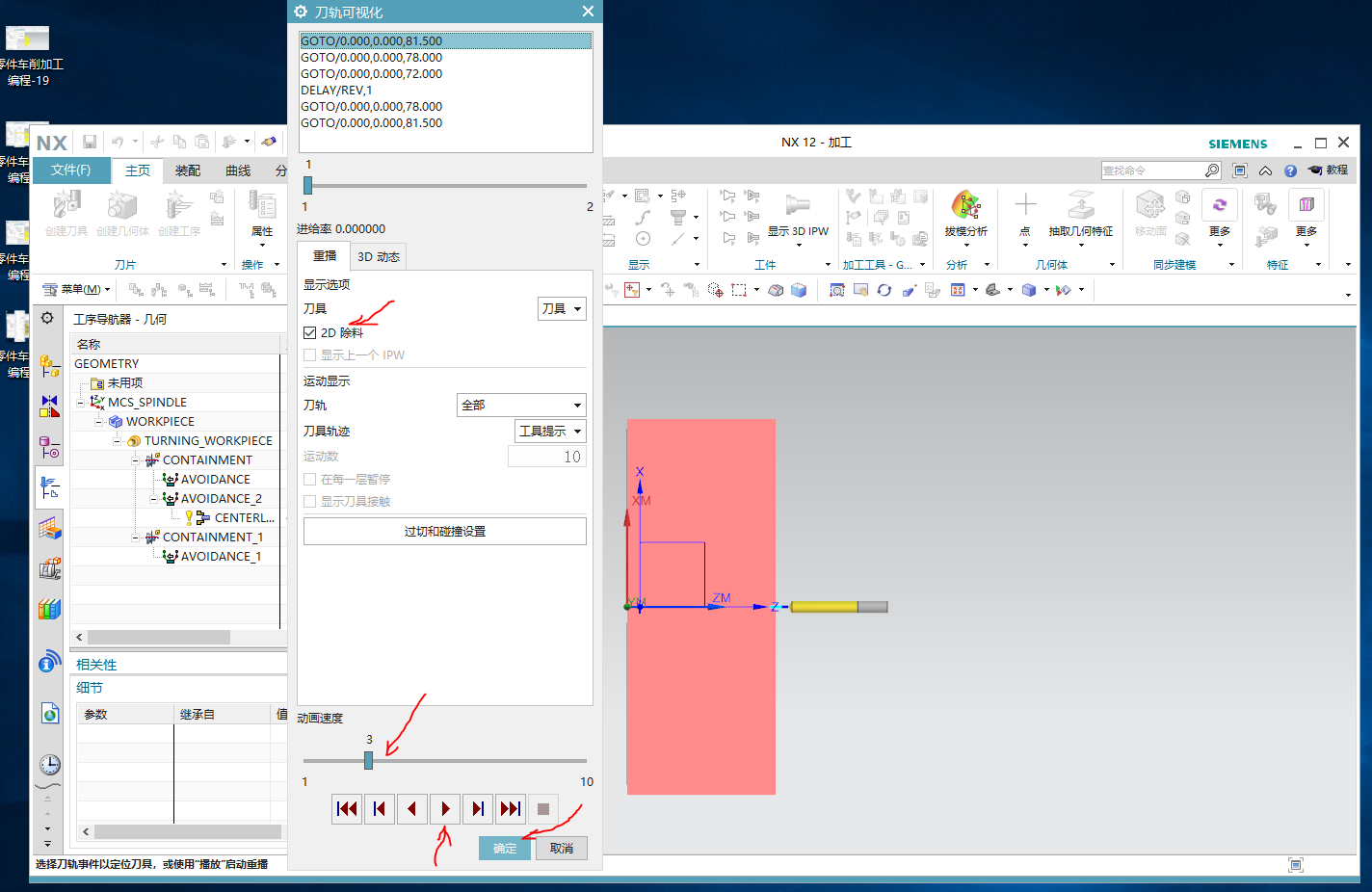Screen dimensions: 1372x892
Task: Click the 属性 properties icon
Action: pyautogui.click(x=262, y=213)
